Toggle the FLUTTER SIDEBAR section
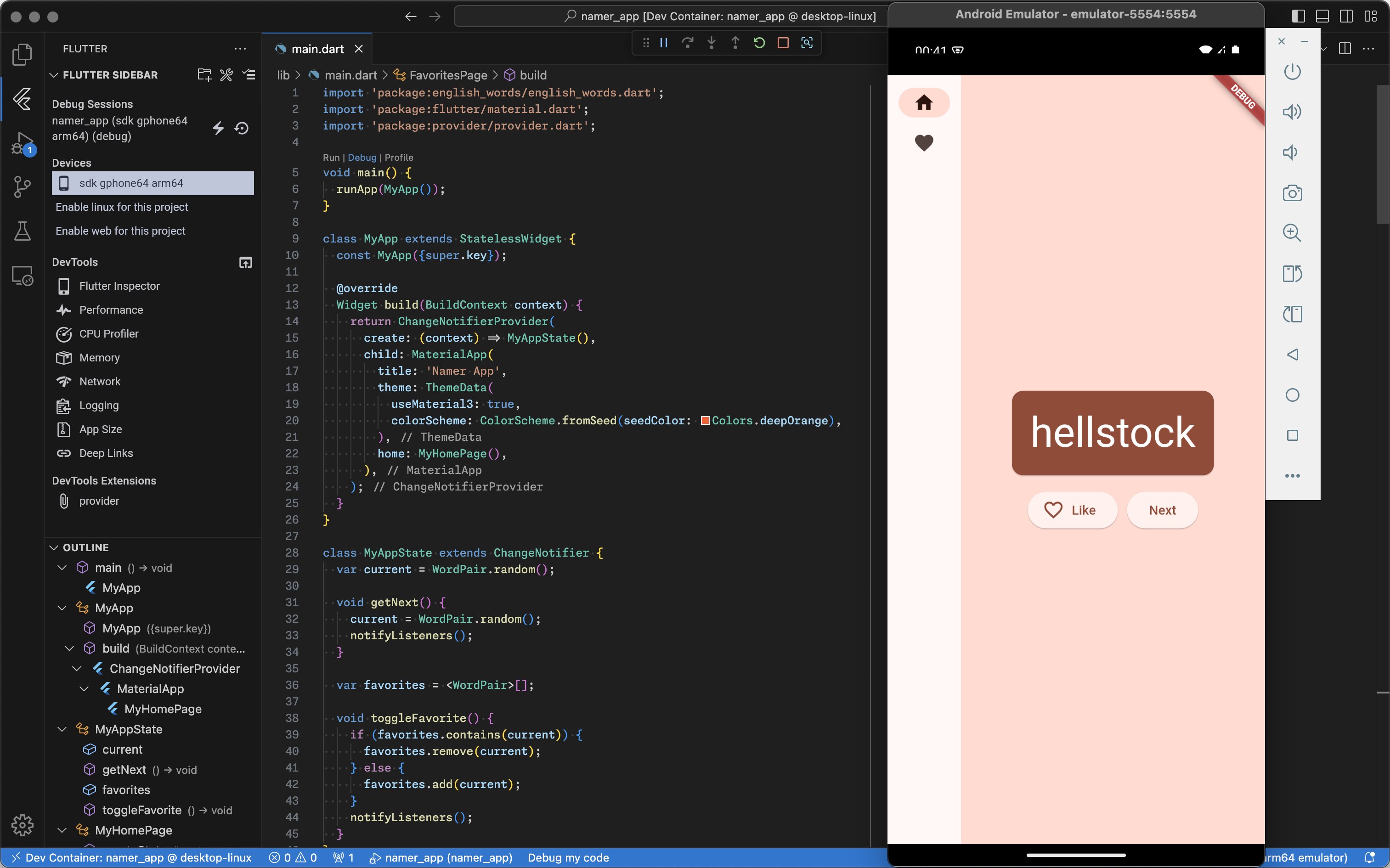Viewport: 1390px width, 868px height. pos(55,75)
